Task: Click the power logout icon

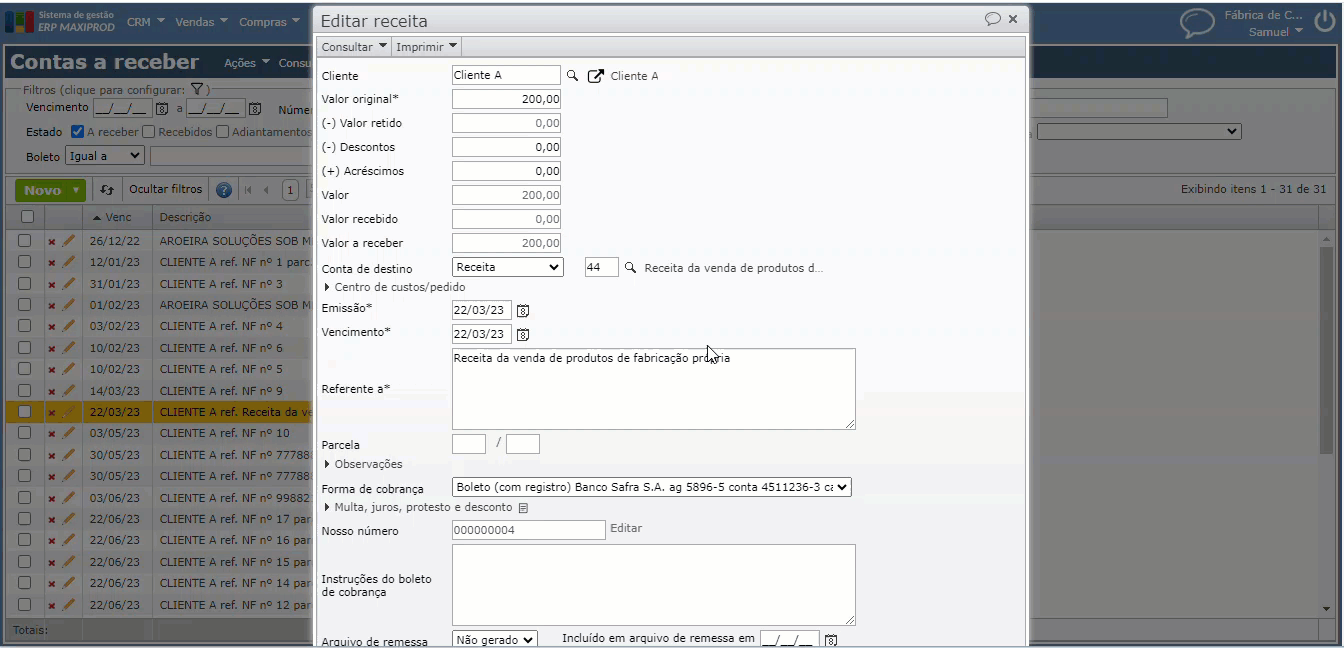Action: click(1326, 23)
